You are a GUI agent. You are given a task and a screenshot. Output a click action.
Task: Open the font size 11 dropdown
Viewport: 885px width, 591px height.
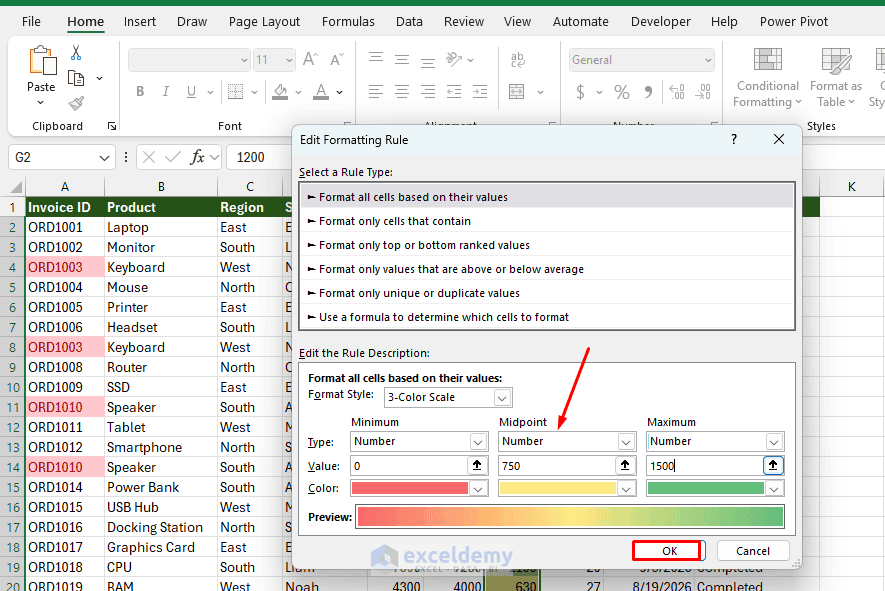289,60
